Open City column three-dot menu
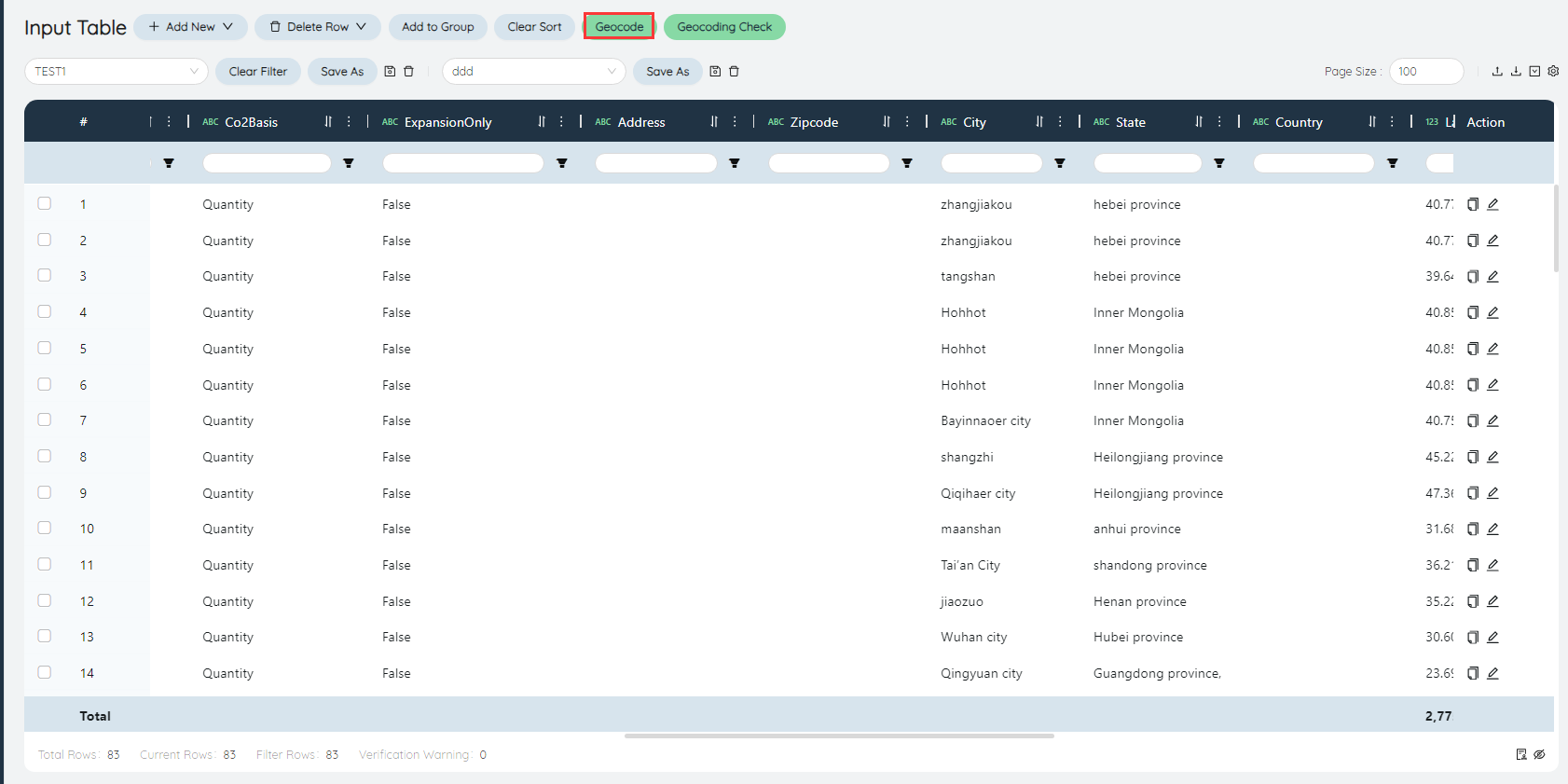 coord(1060,121)
